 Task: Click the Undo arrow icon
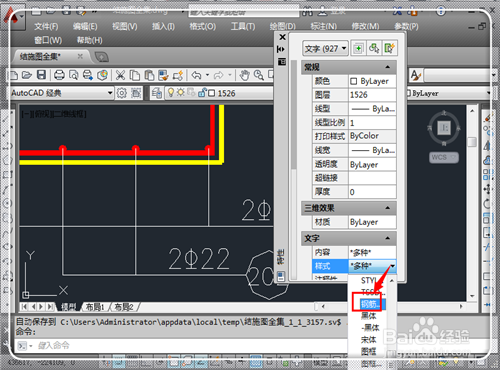click(x=197, y=75)
